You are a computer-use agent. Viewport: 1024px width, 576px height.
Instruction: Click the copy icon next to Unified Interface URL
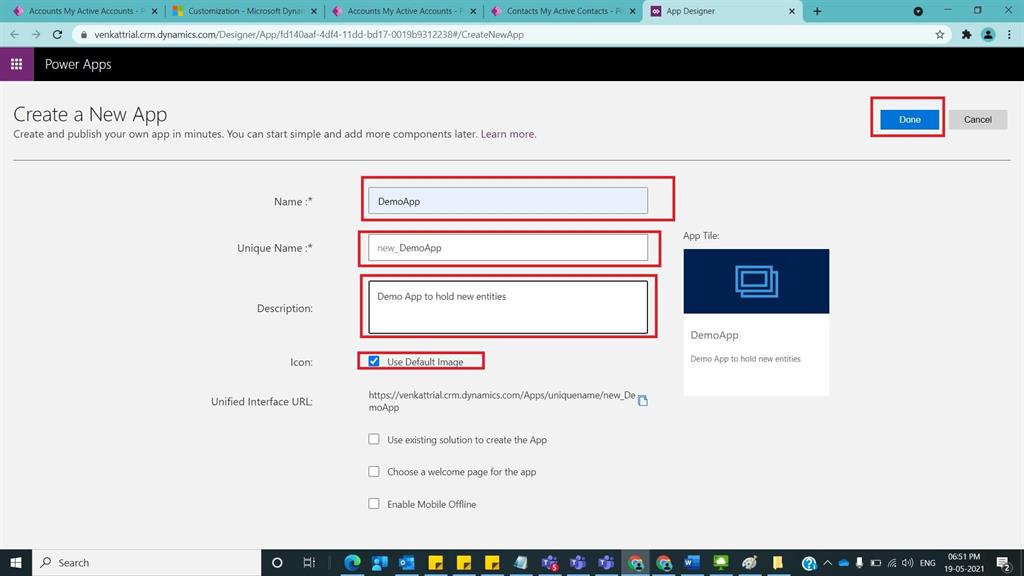pyautogui.click(x=644, y=400)
